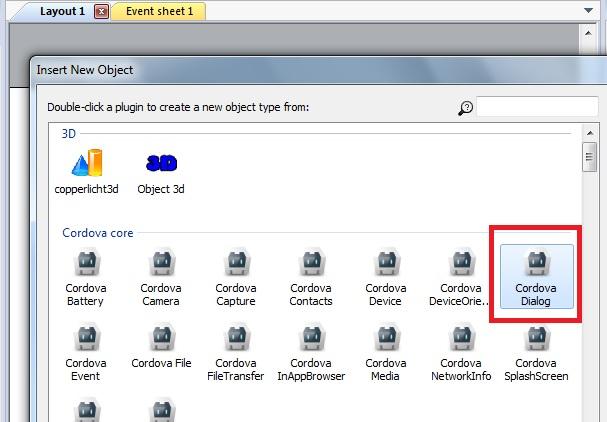Pick the Cordova FileTransfer plugin

(x=236, y=353)
